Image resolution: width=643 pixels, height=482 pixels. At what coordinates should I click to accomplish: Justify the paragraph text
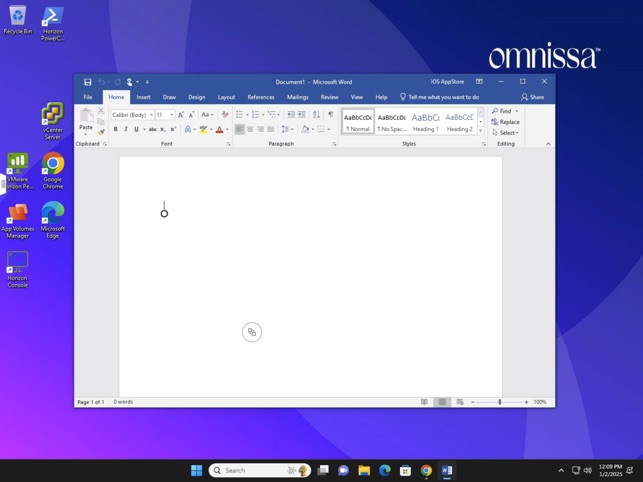click(x=271, y=129)
